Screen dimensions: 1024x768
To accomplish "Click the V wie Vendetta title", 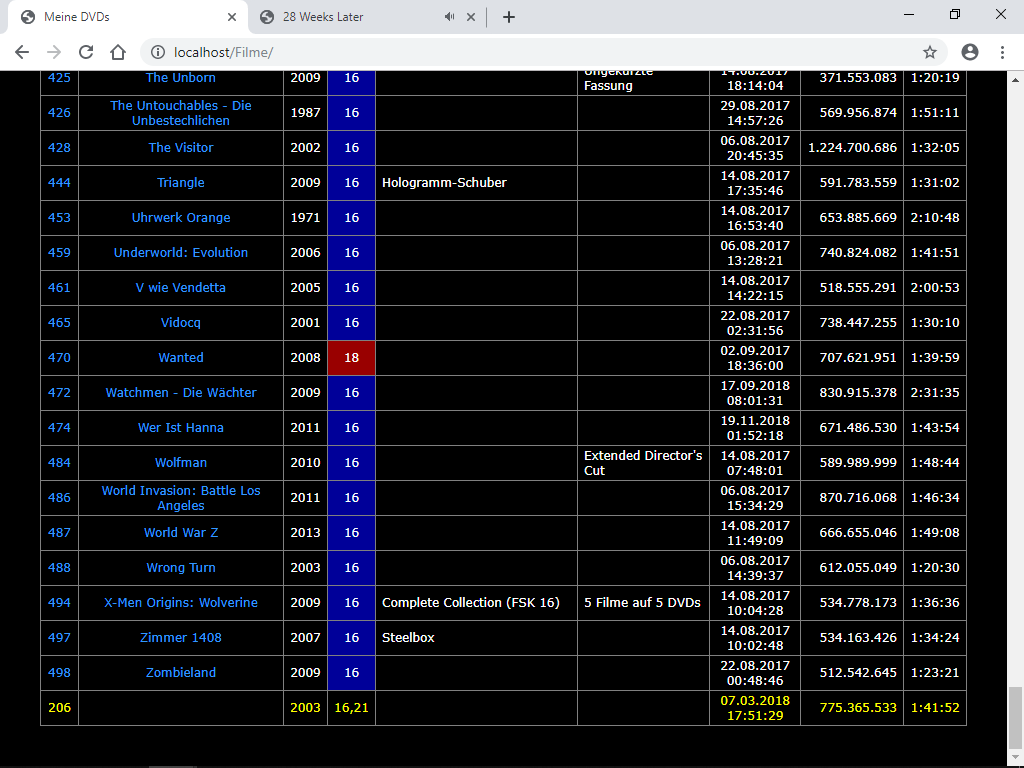I will [181, 288].
